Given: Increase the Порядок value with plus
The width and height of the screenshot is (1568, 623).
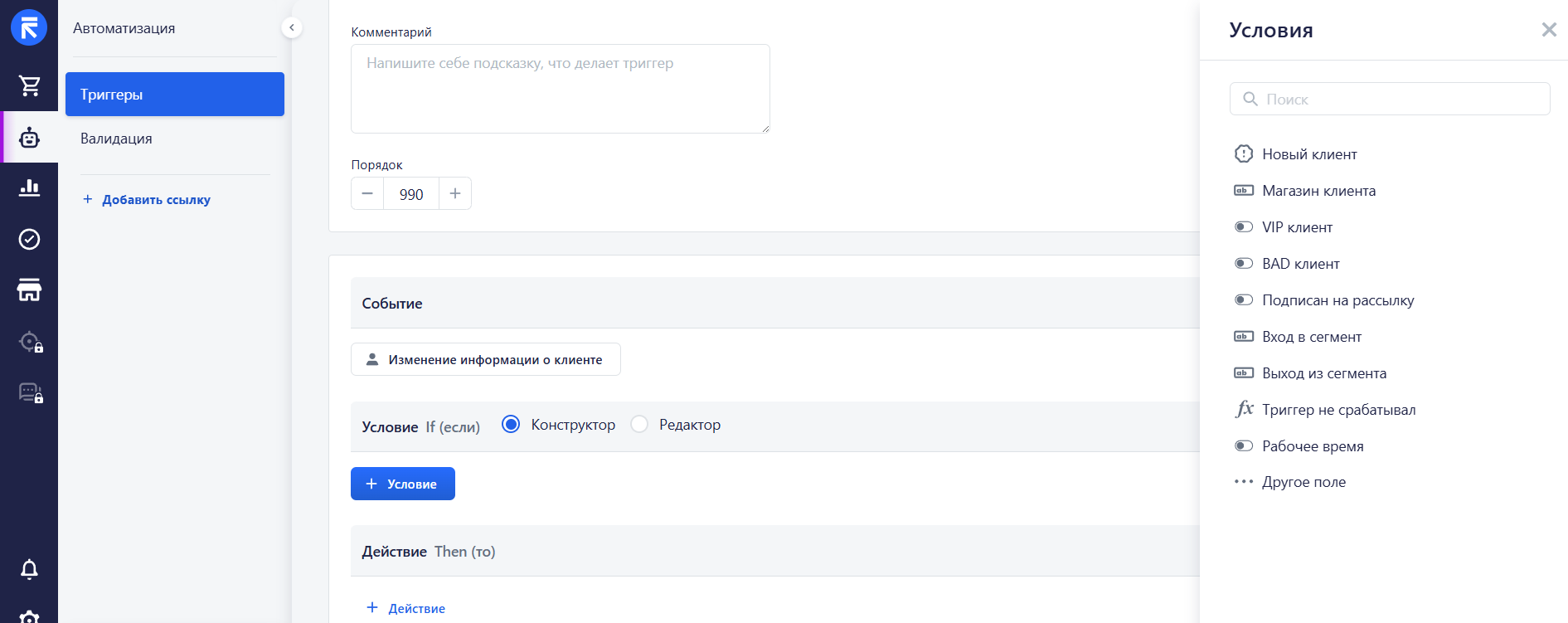Looking at the screenshot, I should 455,193.
